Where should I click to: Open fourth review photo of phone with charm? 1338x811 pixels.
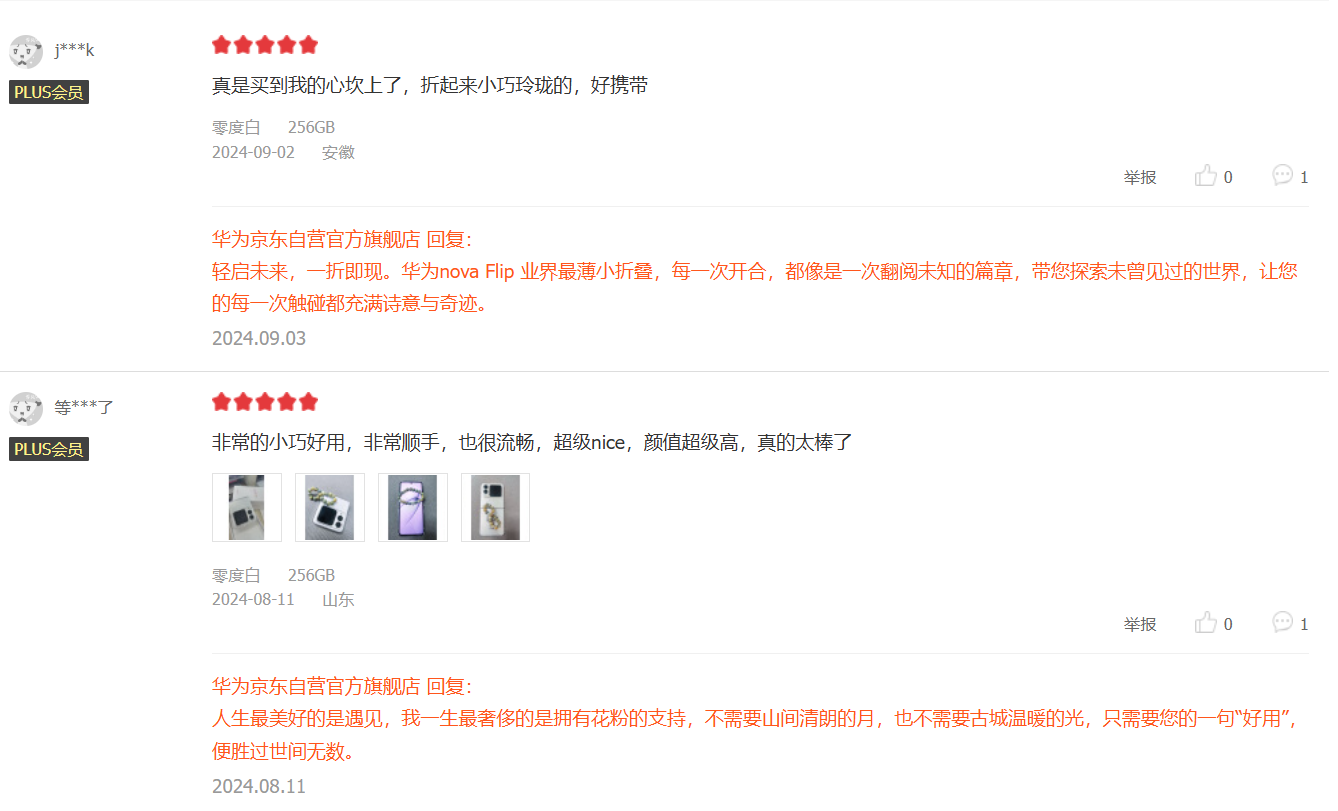[x=496, y=507]
